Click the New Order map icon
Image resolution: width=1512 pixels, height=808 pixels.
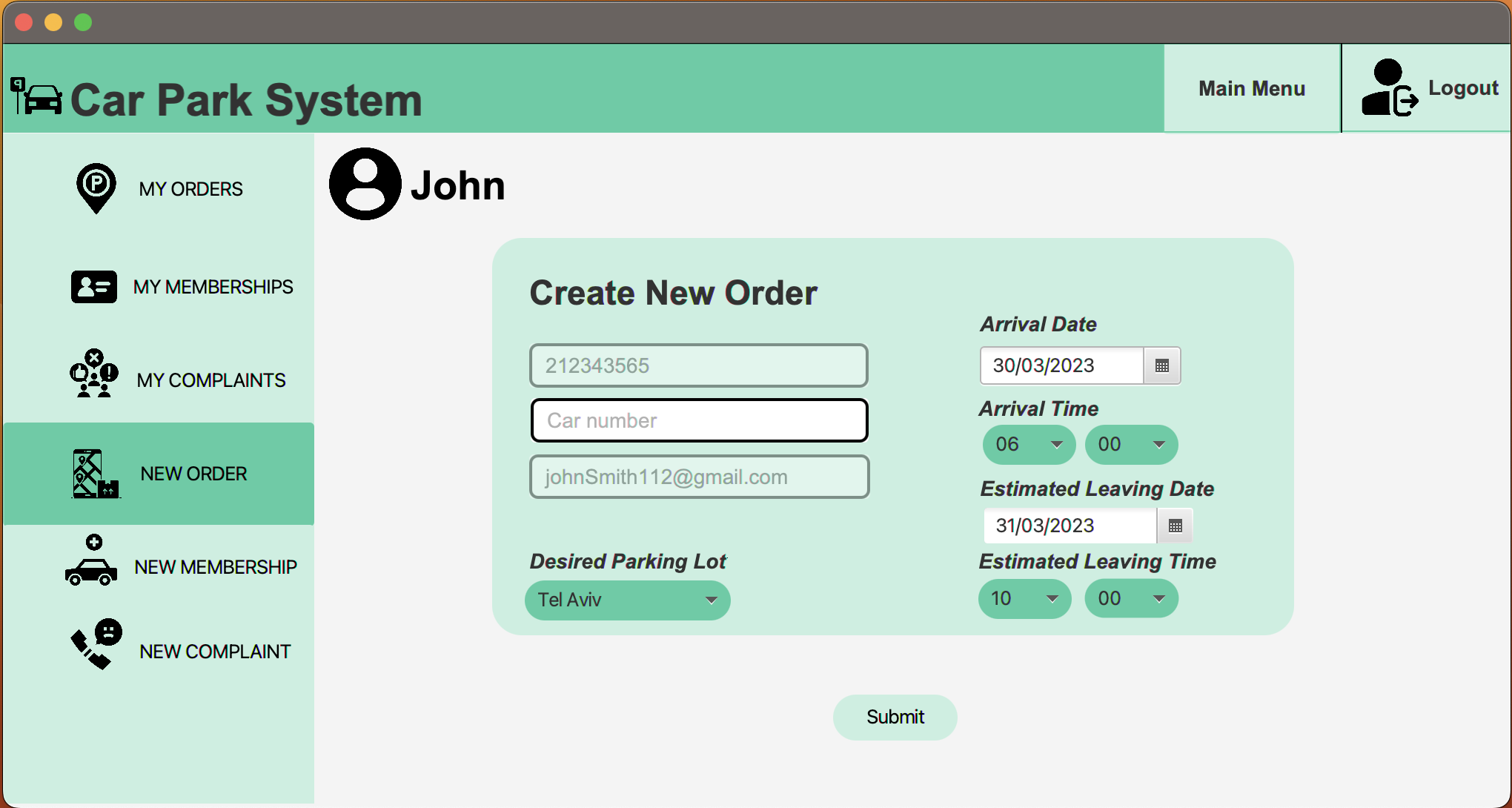click(x=95, y=474)
